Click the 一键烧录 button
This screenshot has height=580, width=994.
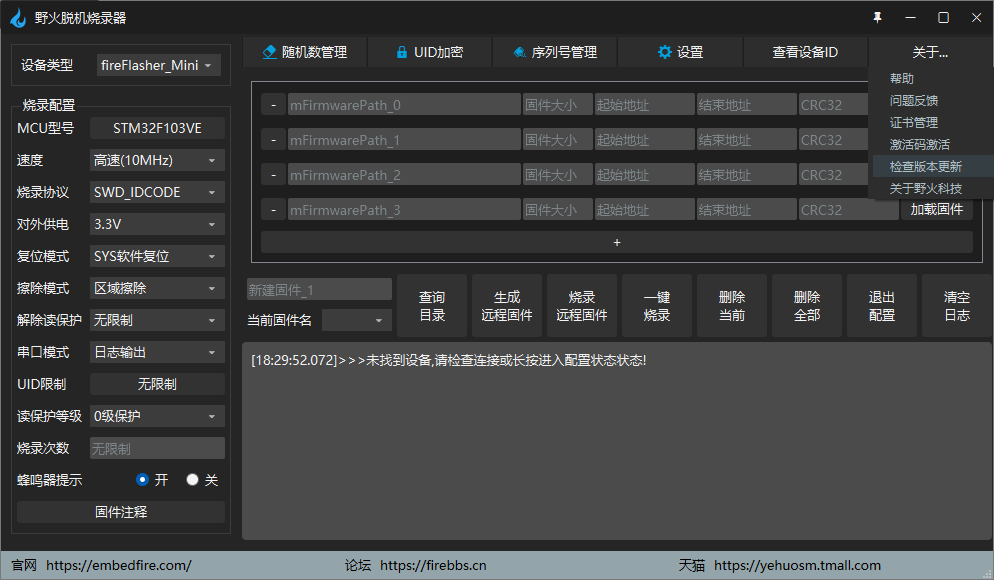point(657,306)
